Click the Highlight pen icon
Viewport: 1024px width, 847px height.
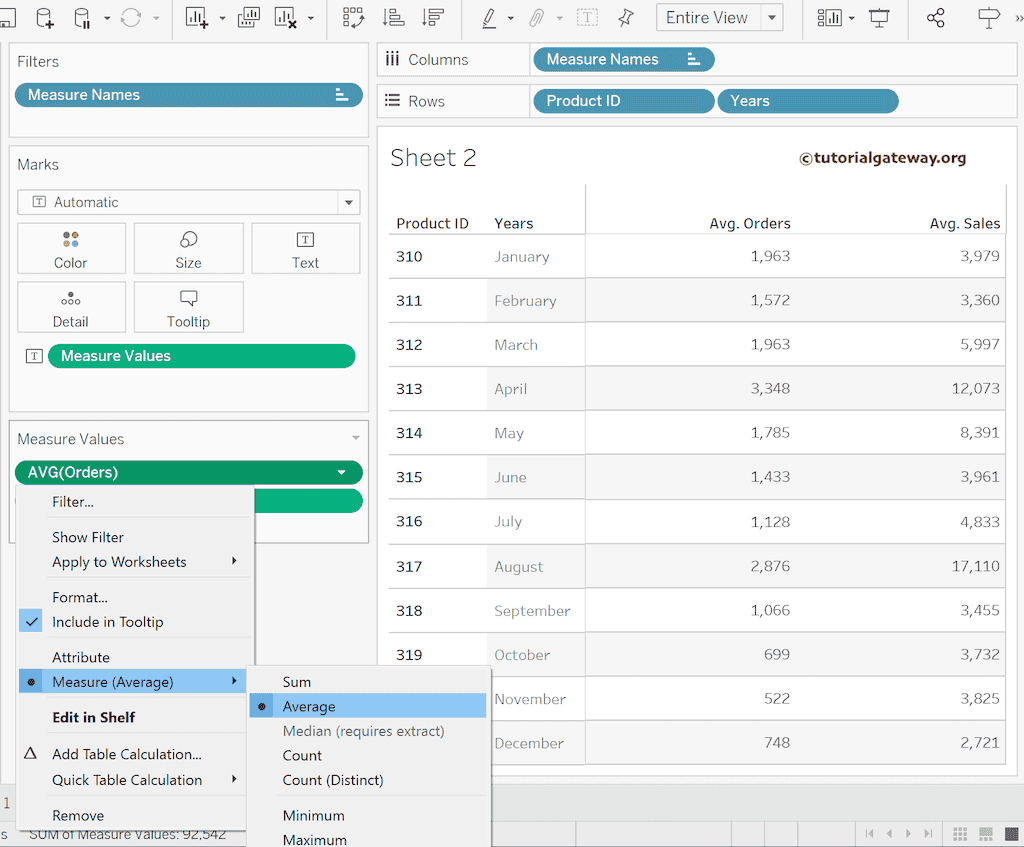pyautogui.click(x=489, y=18)
